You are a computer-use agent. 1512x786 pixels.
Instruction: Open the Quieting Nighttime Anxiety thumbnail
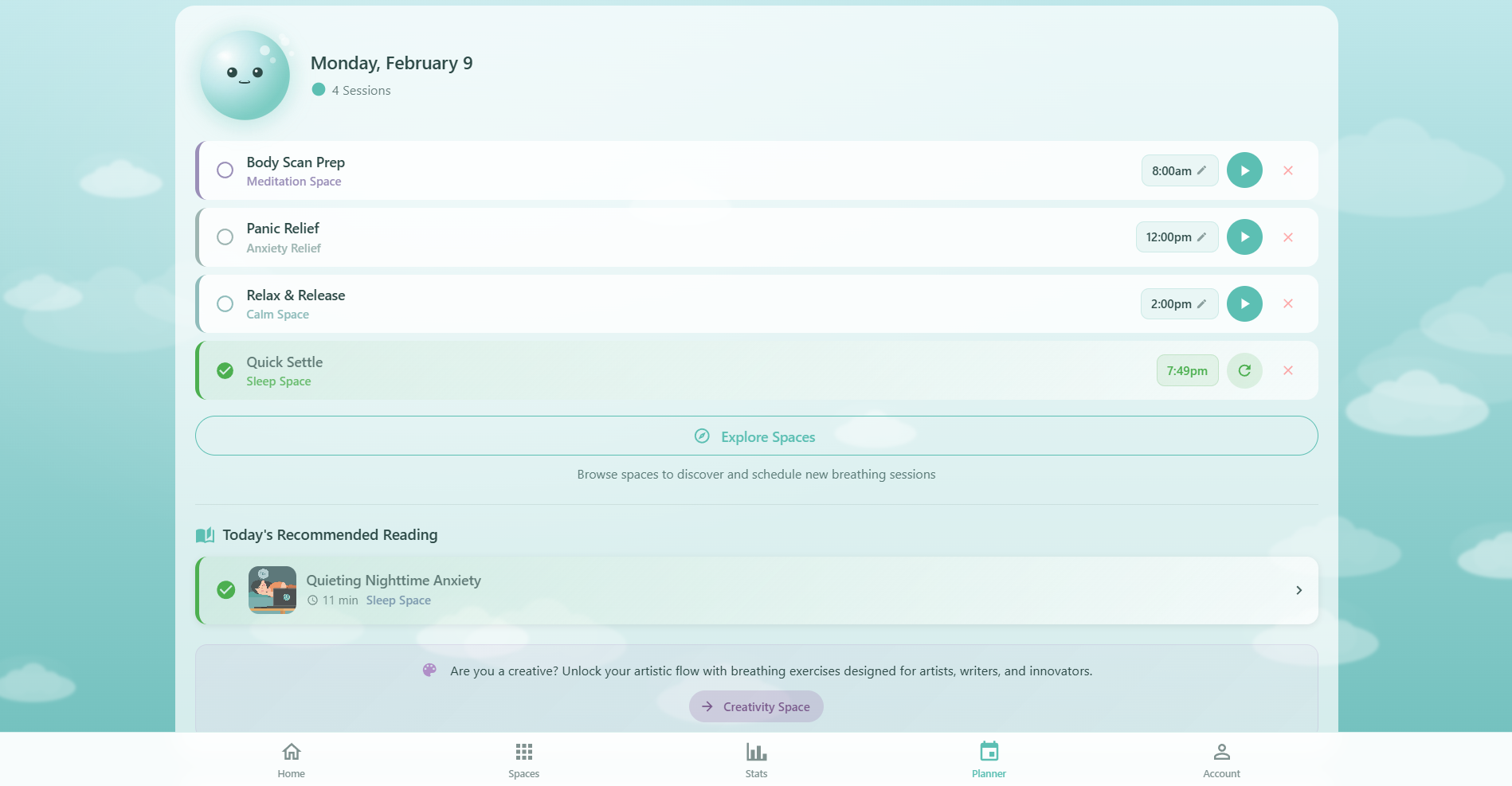[x=272, y=590]
